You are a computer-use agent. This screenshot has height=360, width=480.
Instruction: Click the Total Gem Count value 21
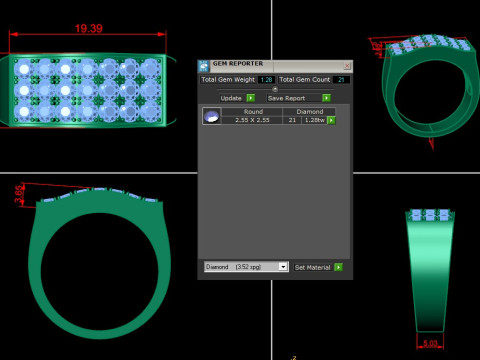tap(341, 80)
